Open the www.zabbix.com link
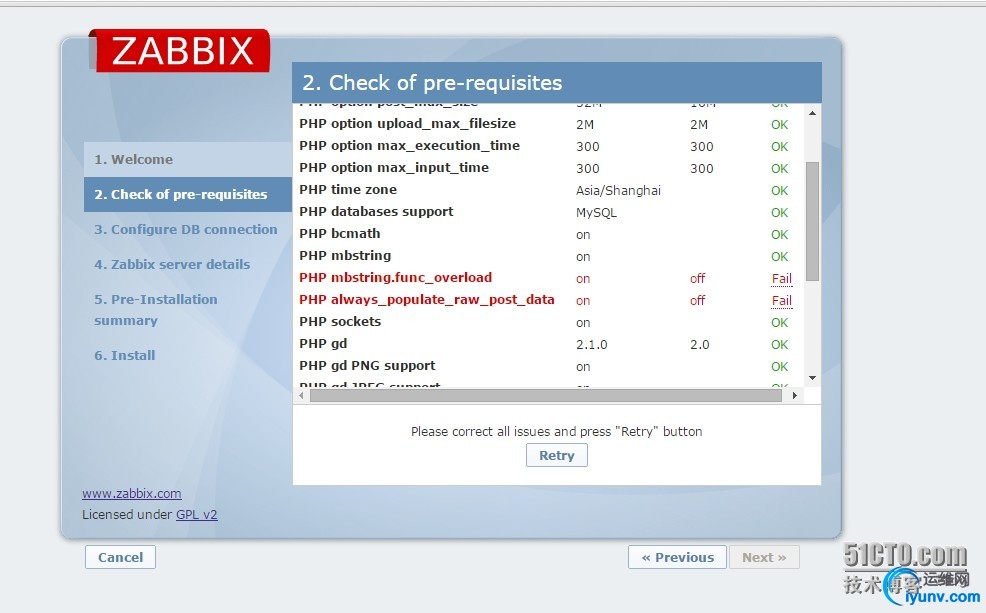The width and height of the screenshot is (986, 613). click(x=131, y=494)
